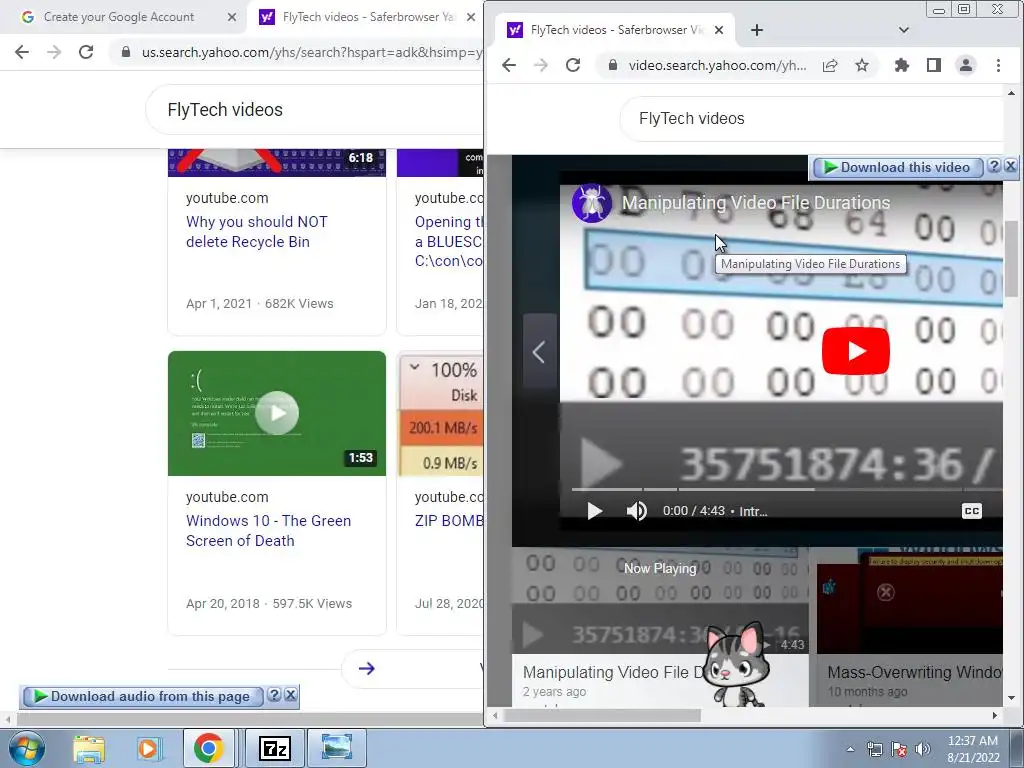1024x768 pixels.
Task: Close the Download this video bar
Action: [x=1010, y=166]
